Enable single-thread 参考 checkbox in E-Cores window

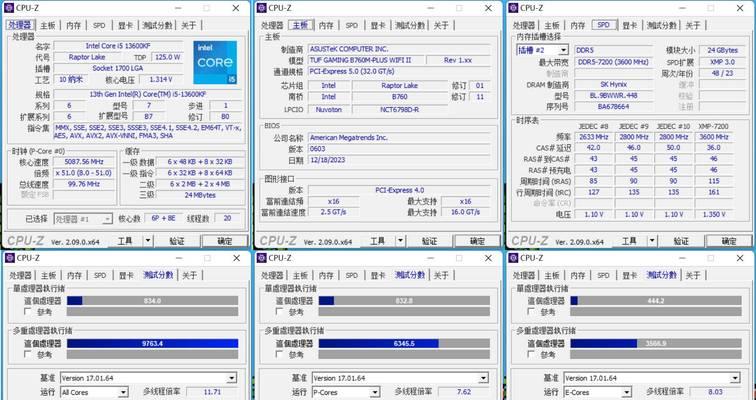[531, 312]
